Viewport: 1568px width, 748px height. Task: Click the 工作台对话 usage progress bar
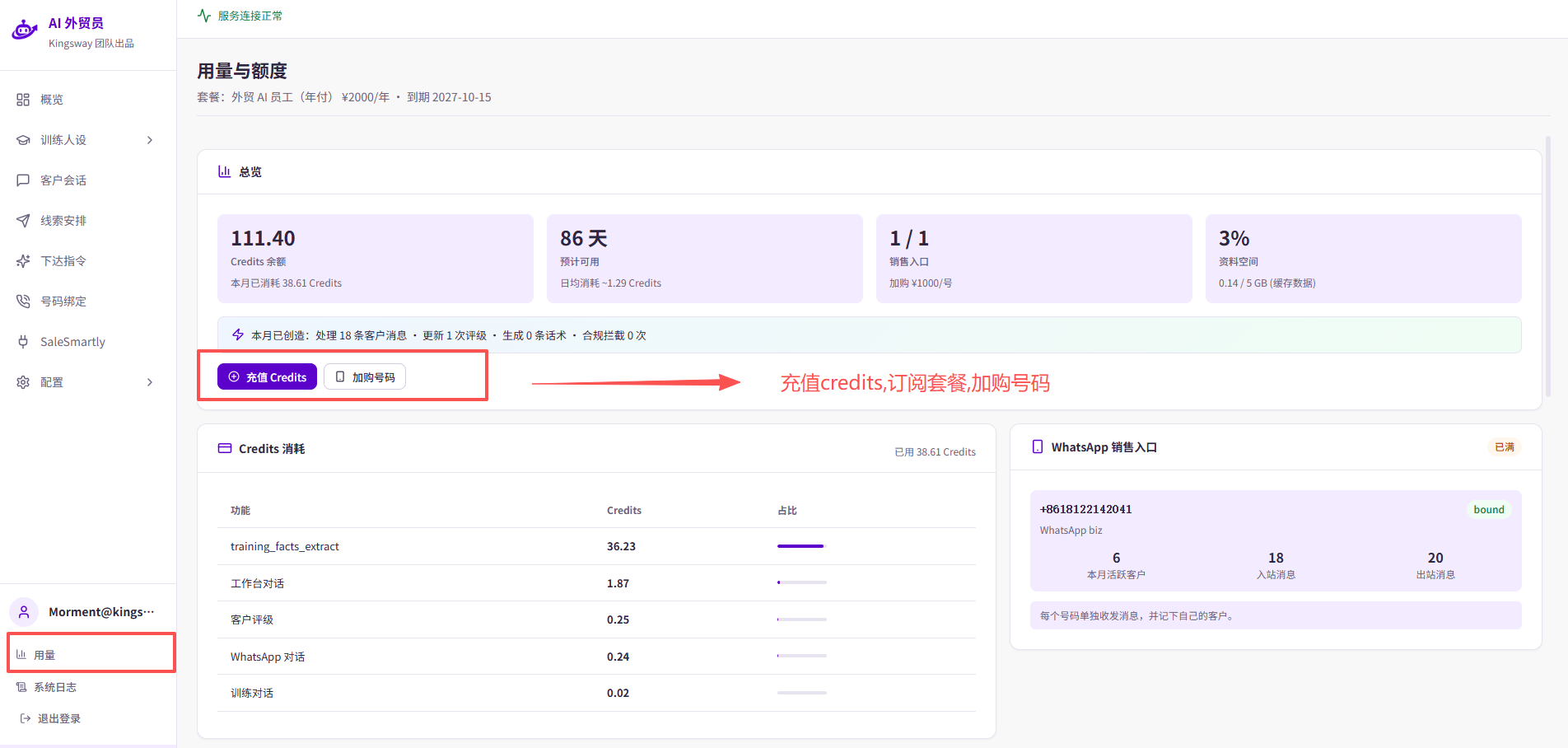pyautogui.click(x=802, y=582)
